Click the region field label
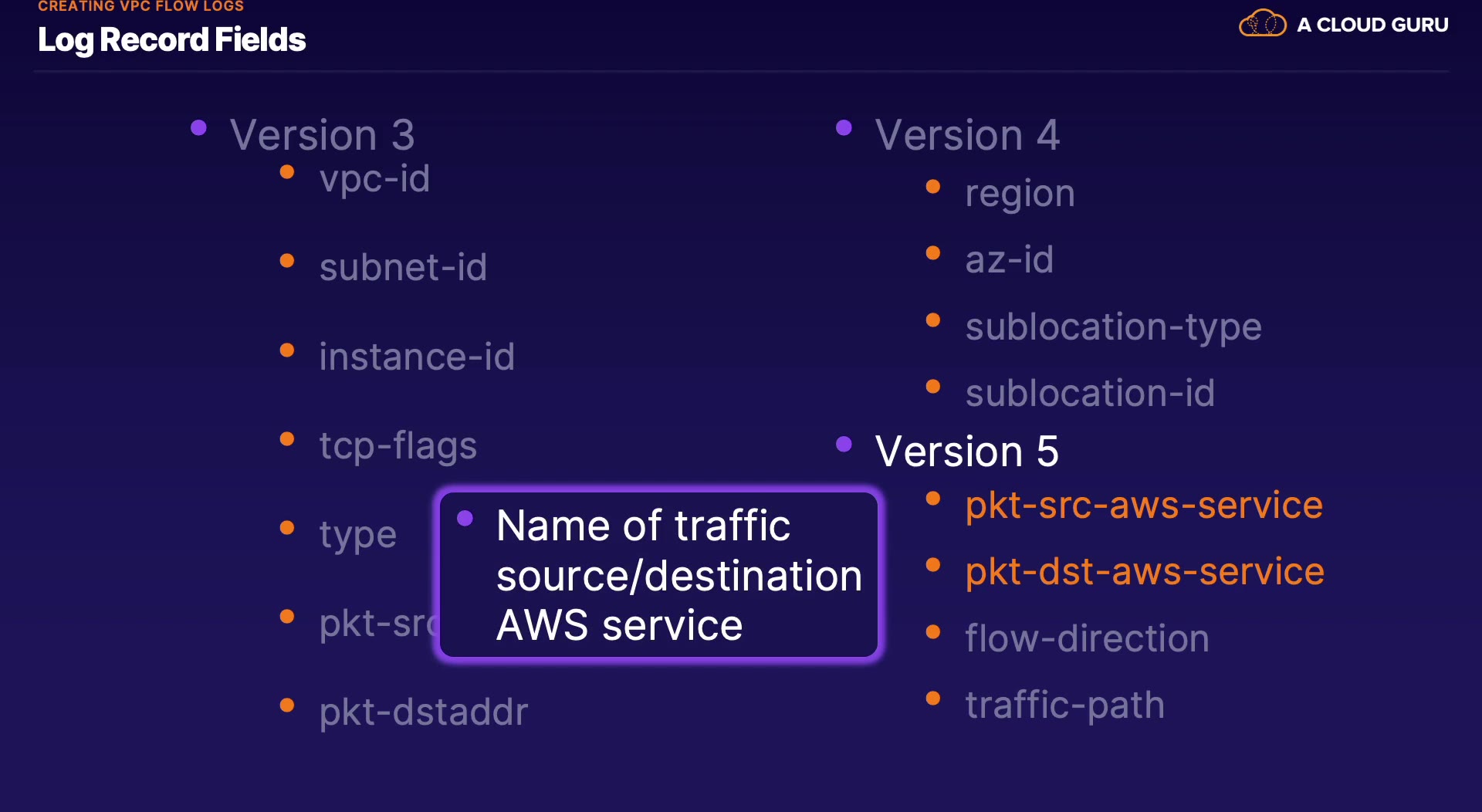Viewport: 1482px width, 812px height. coord(1020,194)
